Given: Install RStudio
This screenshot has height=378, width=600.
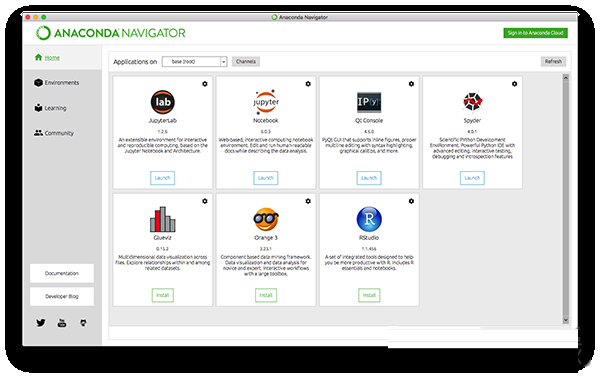Looking at the screenshot, I should click(x=369, y=295).
